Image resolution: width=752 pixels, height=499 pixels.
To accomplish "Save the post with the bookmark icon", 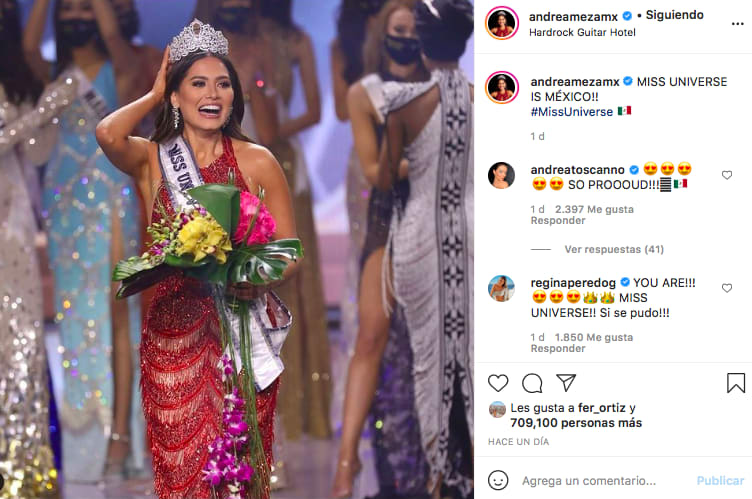I will coord(736,383).
